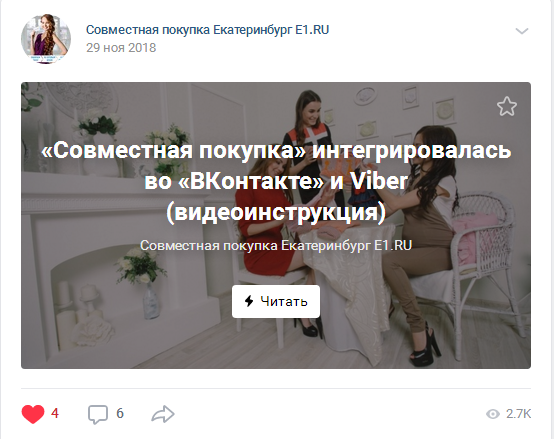Viewport: 554px width, 439px height.
Task: Open the post dated 29 ноя 2018
Action: click(121, 48)
